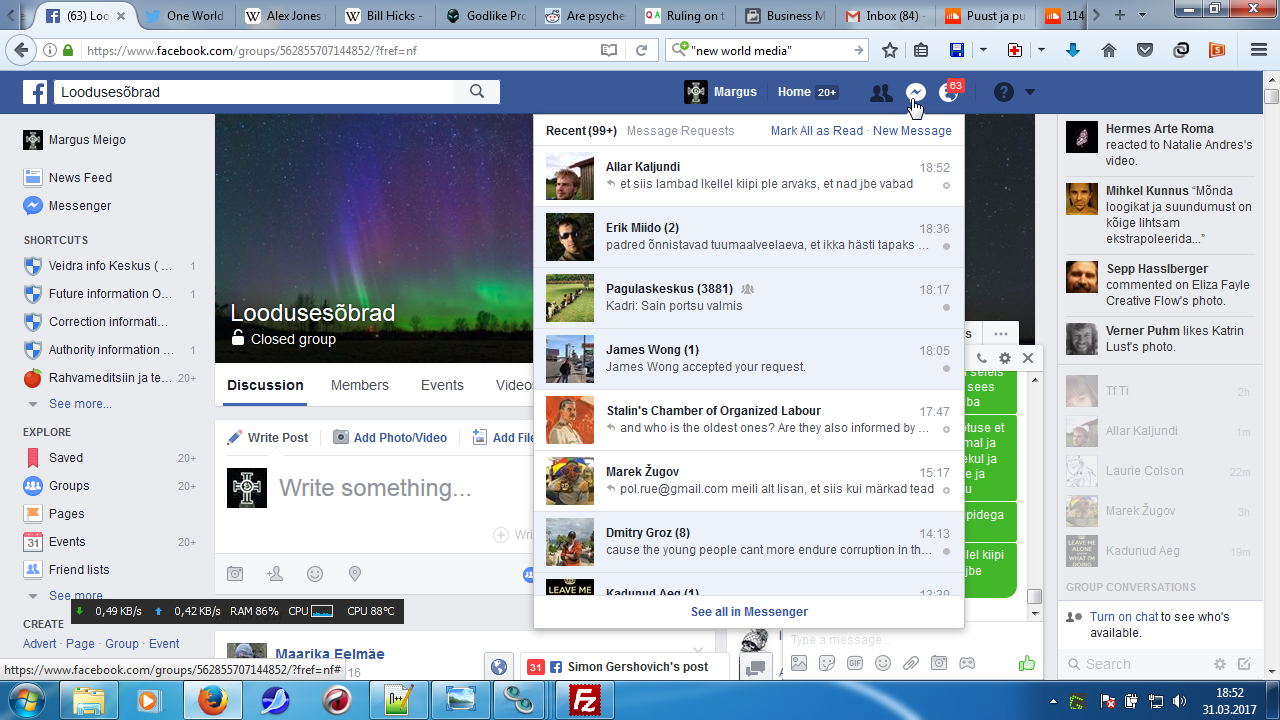
Task: Open the dropdown arrow beside the save icon
Action: [983, 50]
